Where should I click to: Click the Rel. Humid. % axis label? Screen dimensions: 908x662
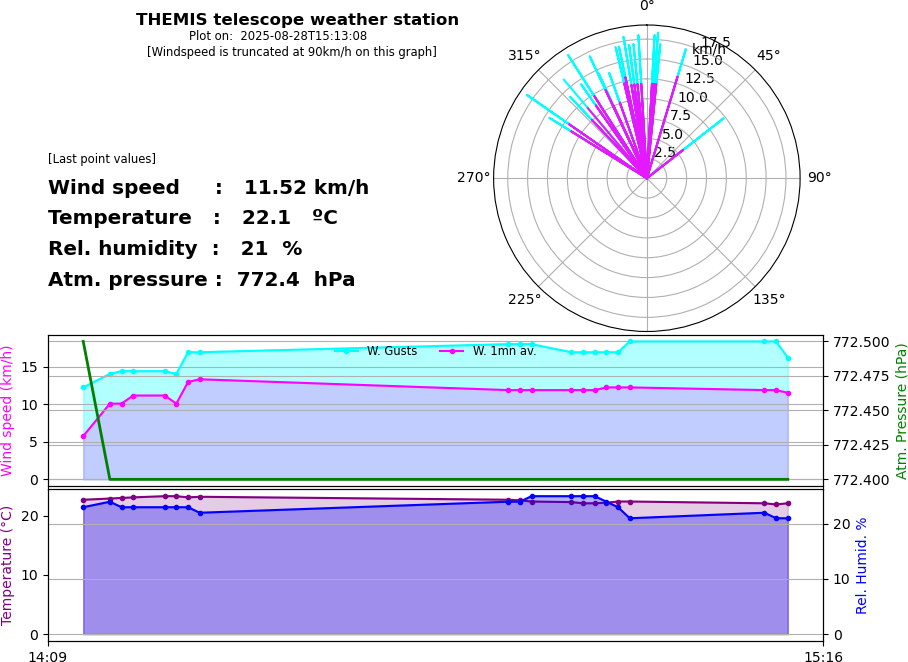(862, 565)
